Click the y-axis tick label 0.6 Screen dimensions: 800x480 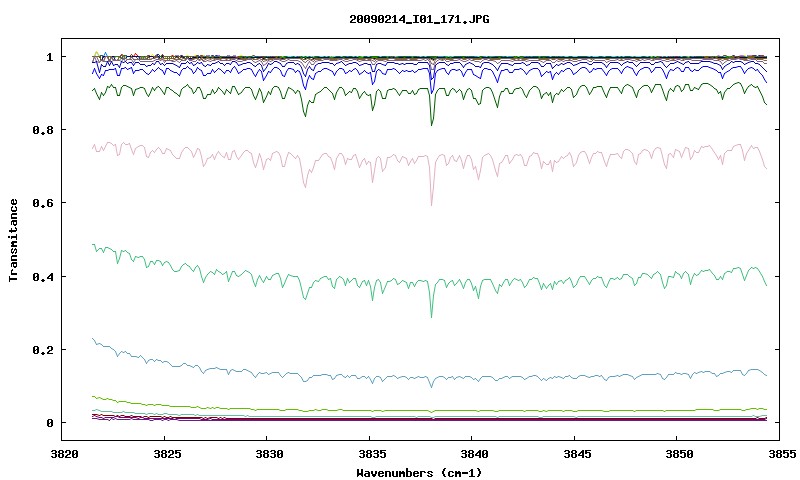point(43,203)
